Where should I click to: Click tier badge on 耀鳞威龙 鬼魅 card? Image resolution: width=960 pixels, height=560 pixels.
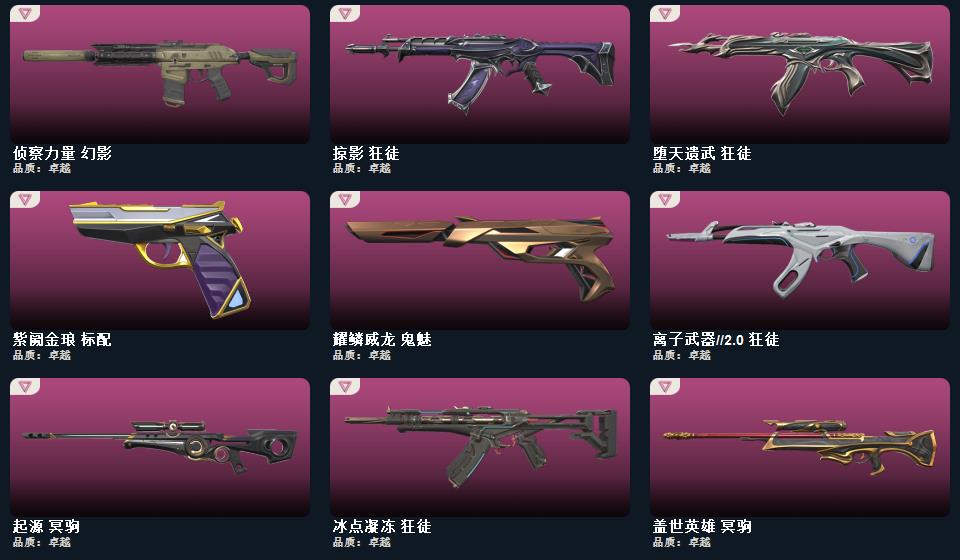click(345, 200)
